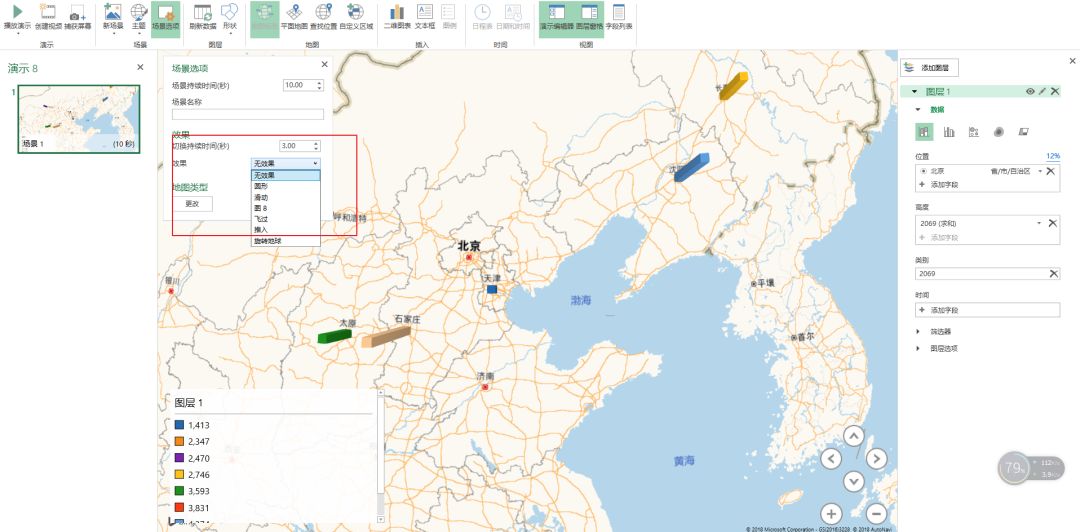This screenshot has height=532, width=1080.
Task: Click Find Location (查找位置) icon
Action: pyautogui.click(x=324, y=12)
